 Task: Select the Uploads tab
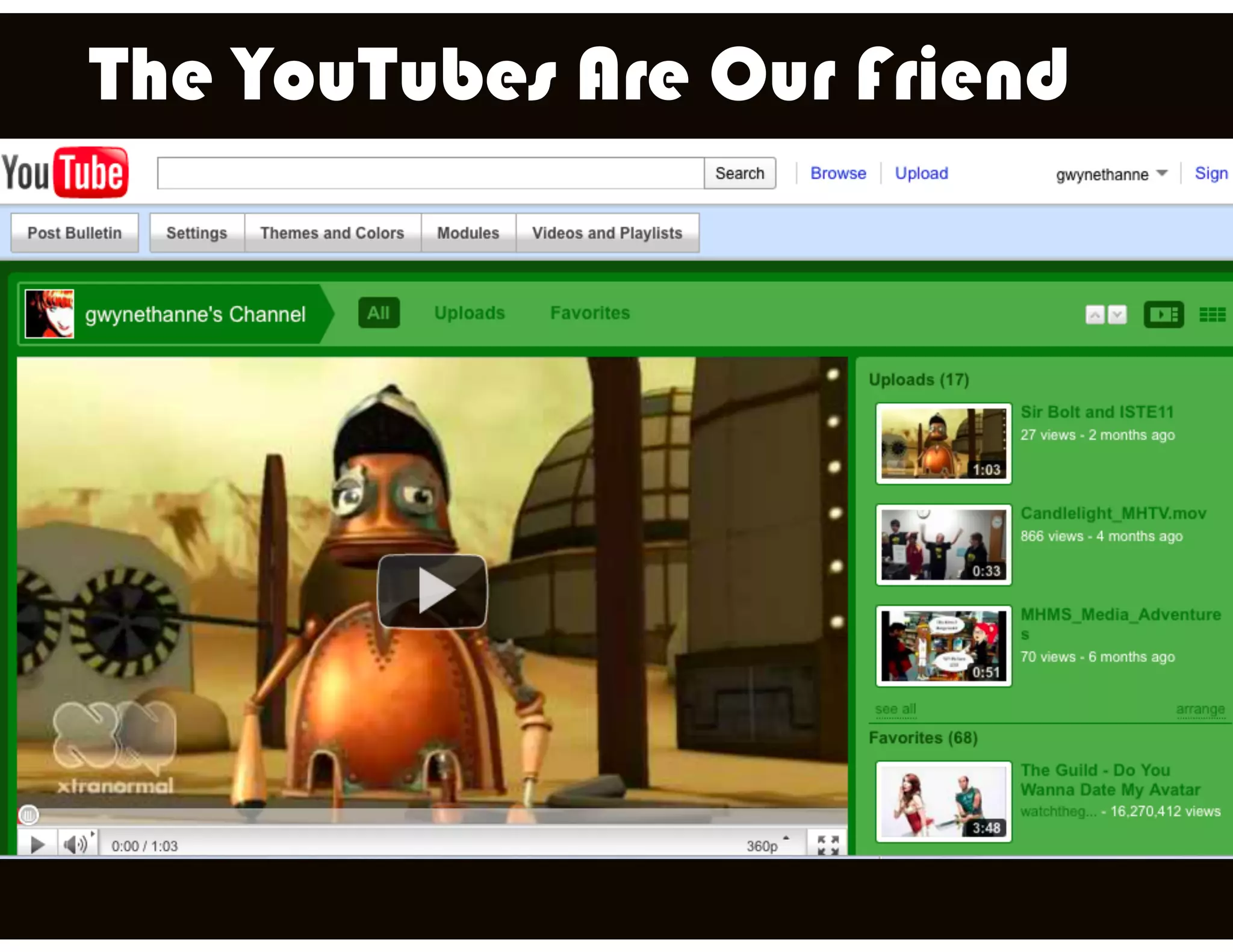click(470, 313)
